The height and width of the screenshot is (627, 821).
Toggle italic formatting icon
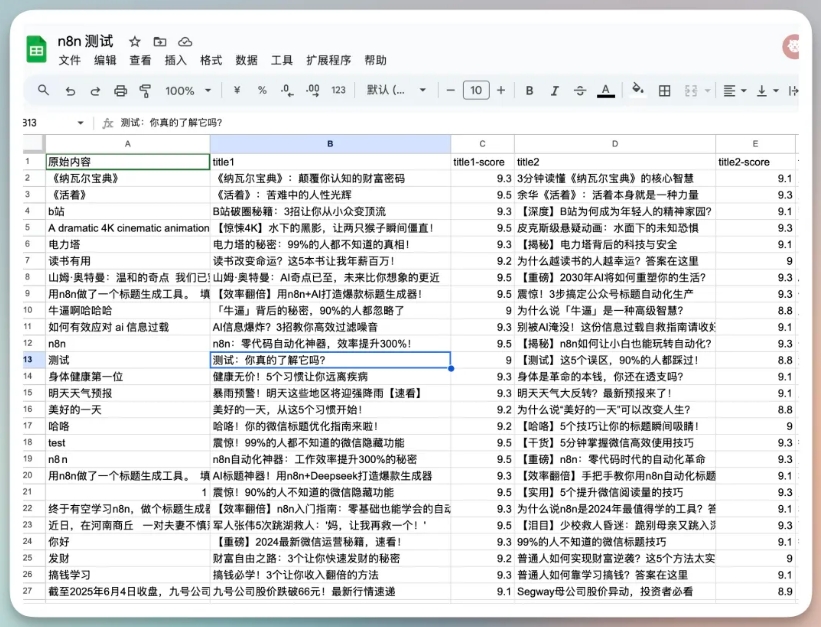(554, 91)
